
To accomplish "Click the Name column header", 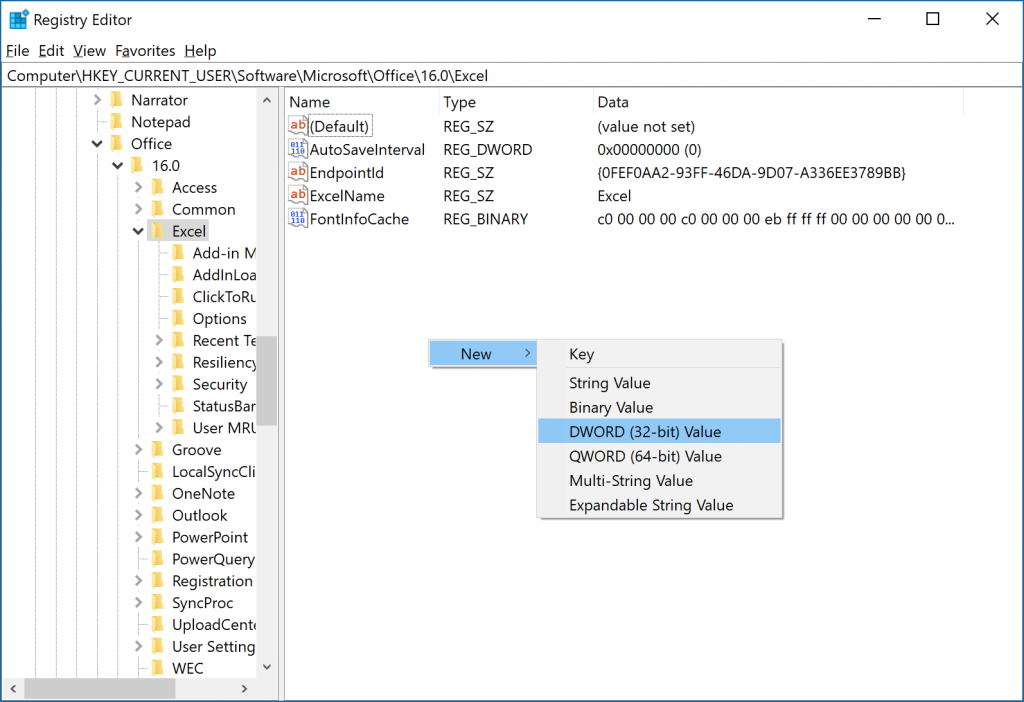I will [x=362, y=102].
